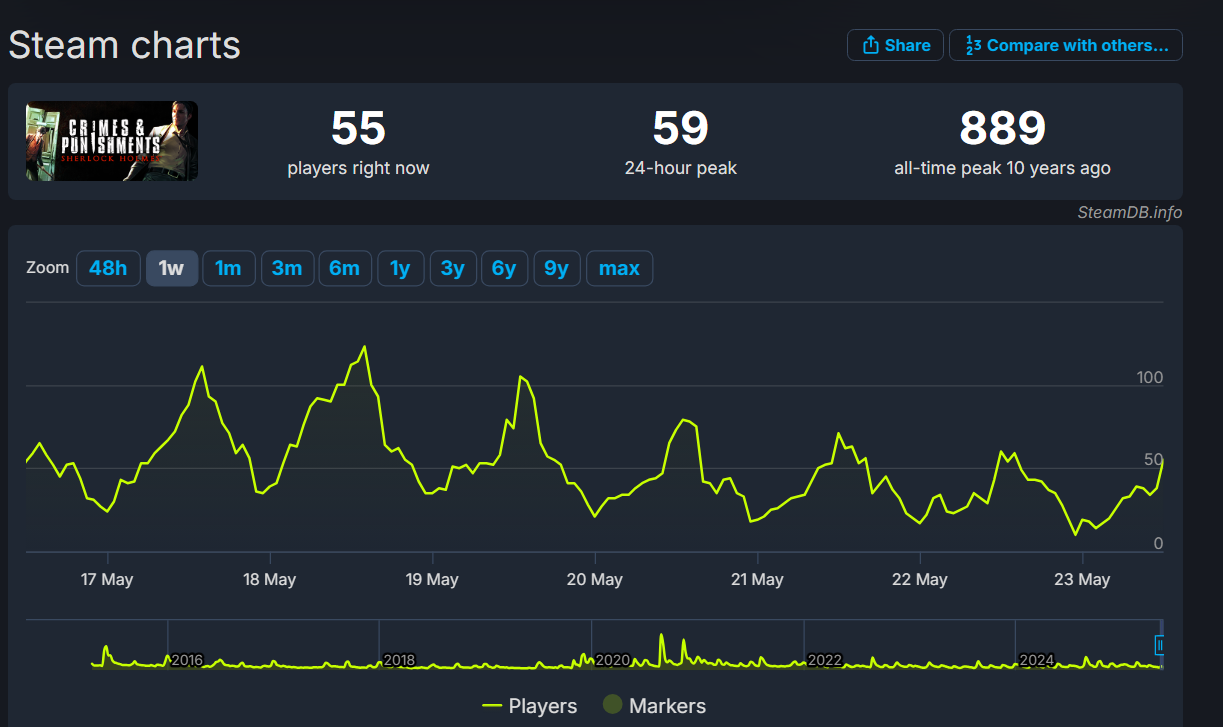This screenshot has height=727, width=1223.
Task: Click the 19 May axis label
Action: [x=432, y=580]
